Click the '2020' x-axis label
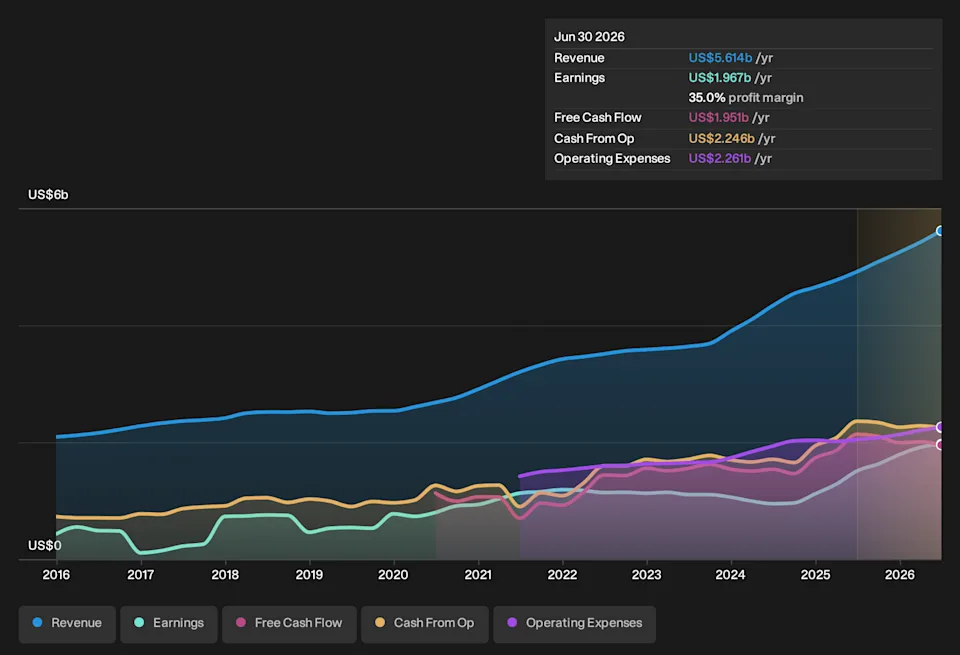This screenshot has height=655, width=960. tap(393, 575)
